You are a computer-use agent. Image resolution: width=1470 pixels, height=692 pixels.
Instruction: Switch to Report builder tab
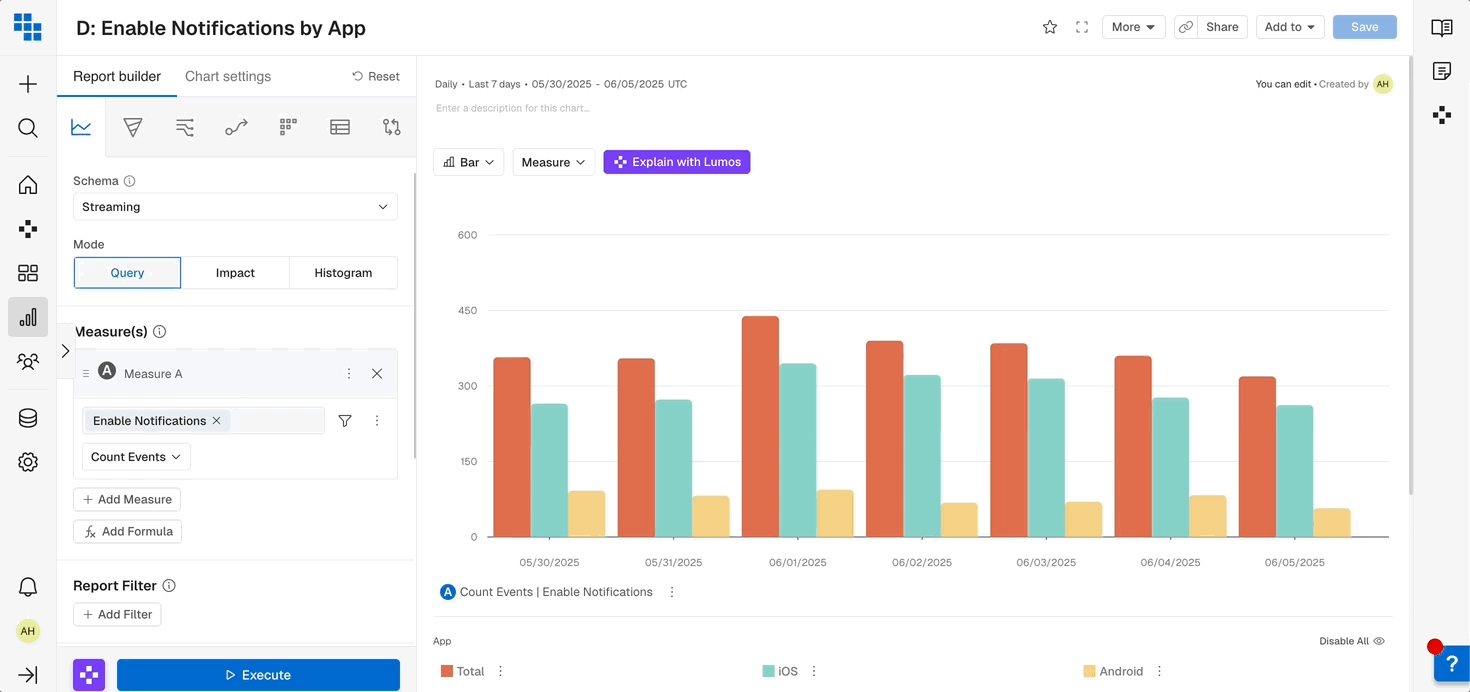click(x=117, y=76)
